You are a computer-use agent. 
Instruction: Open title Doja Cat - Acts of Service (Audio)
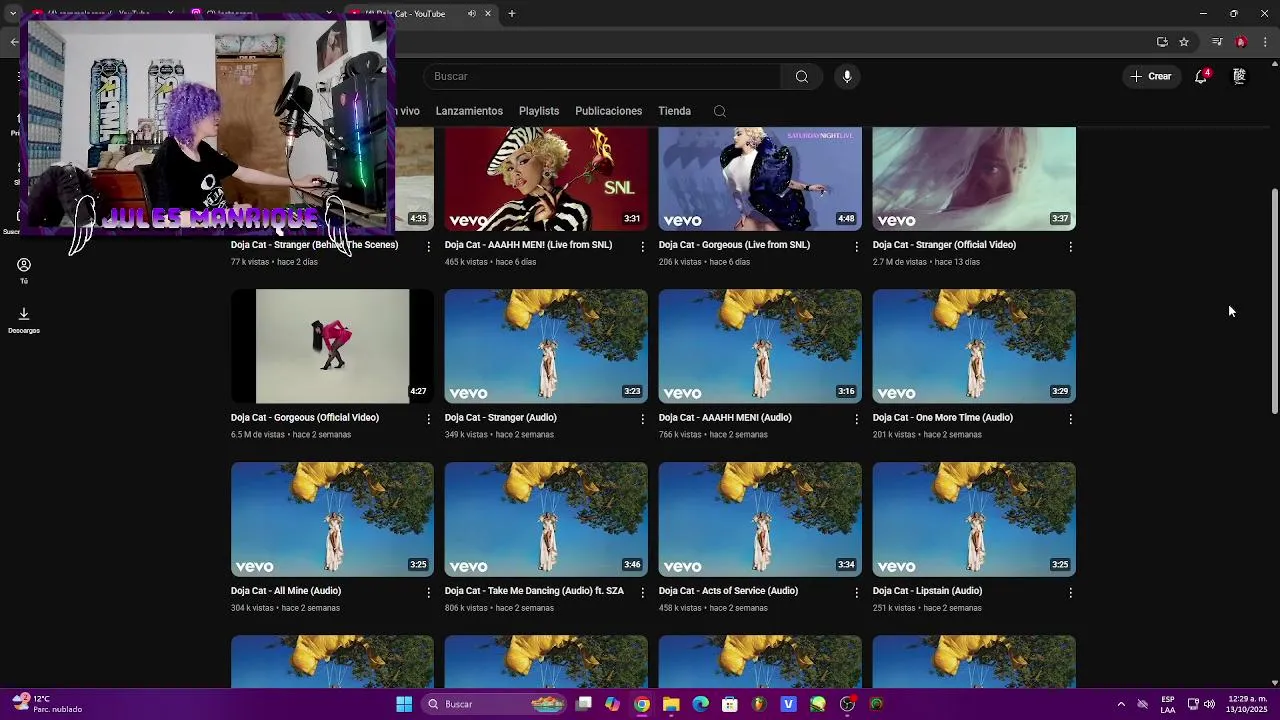[x=728, y=591]
